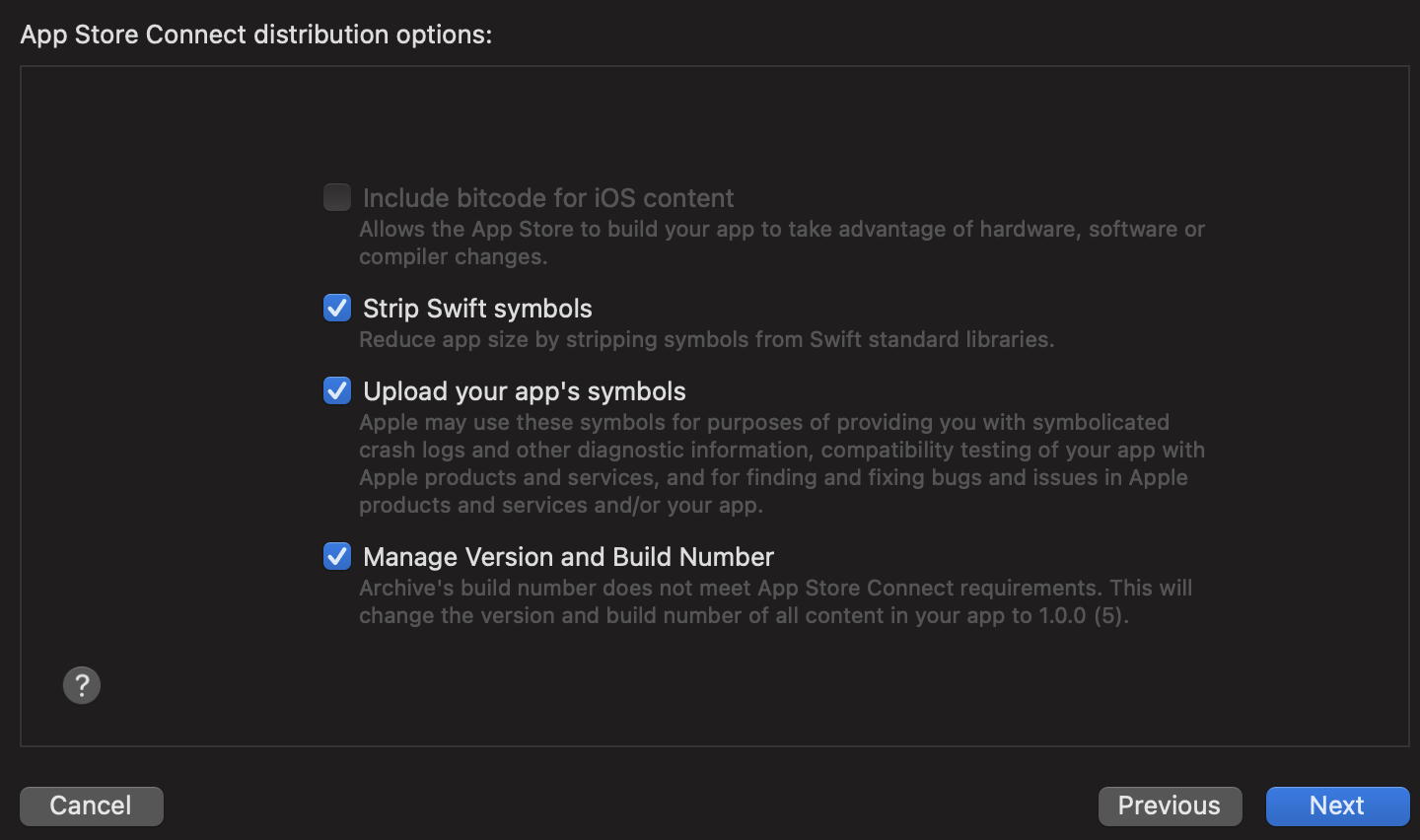This screenshot has height=840, width=1420.
Task: Click the "App Store Connect distribution options" heading
Action: (x=256, y=35)
